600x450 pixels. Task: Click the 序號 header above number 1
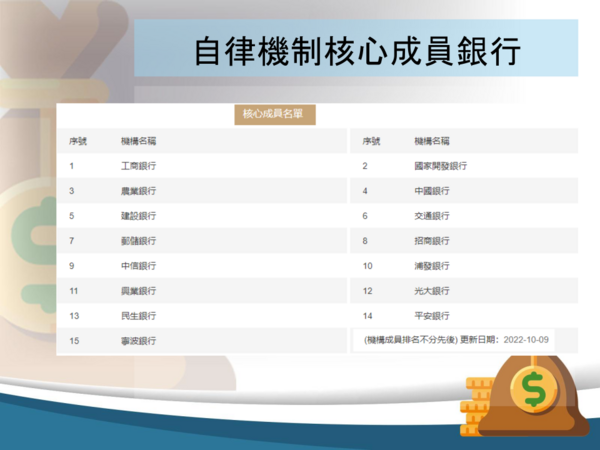pos(78,141)
